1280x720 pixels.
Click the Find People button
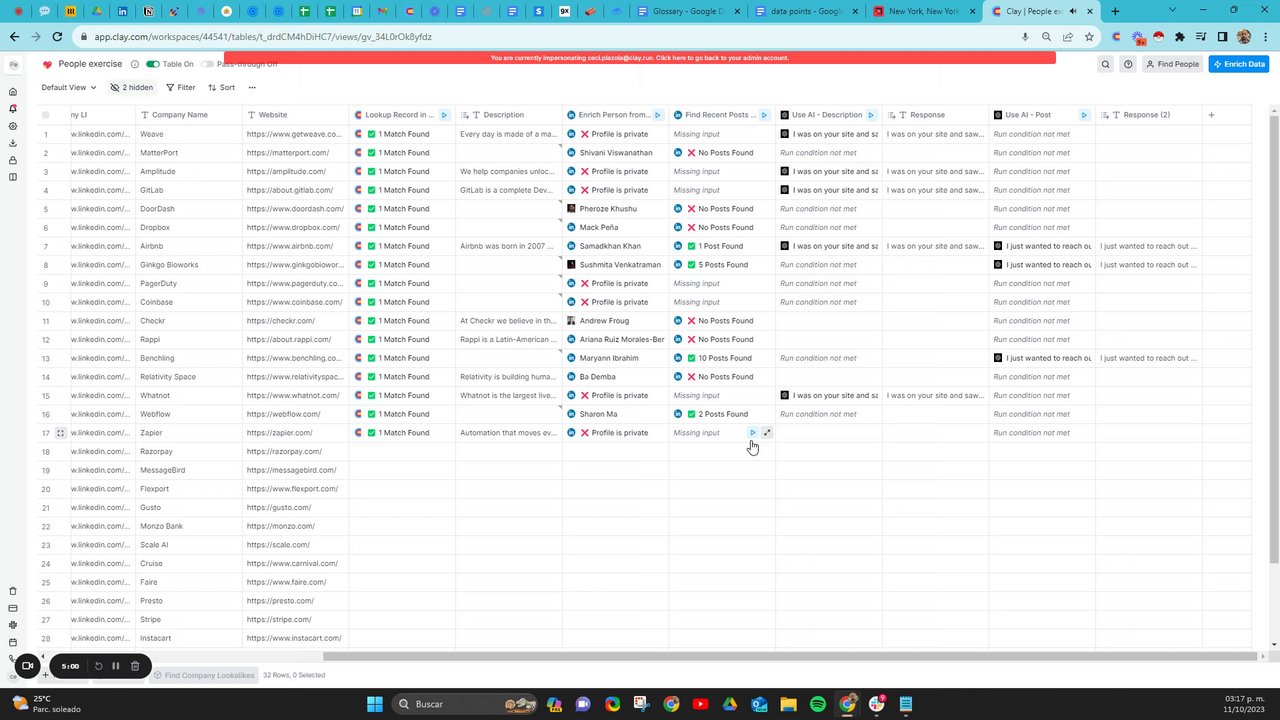pyautogui.click(x=1172, y=64)
